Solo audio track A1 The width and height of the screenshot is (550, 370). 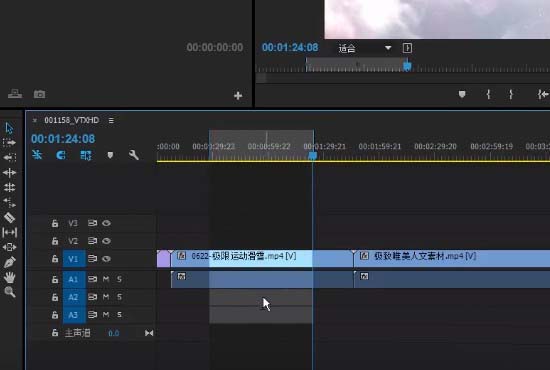(x=119, y=279)
